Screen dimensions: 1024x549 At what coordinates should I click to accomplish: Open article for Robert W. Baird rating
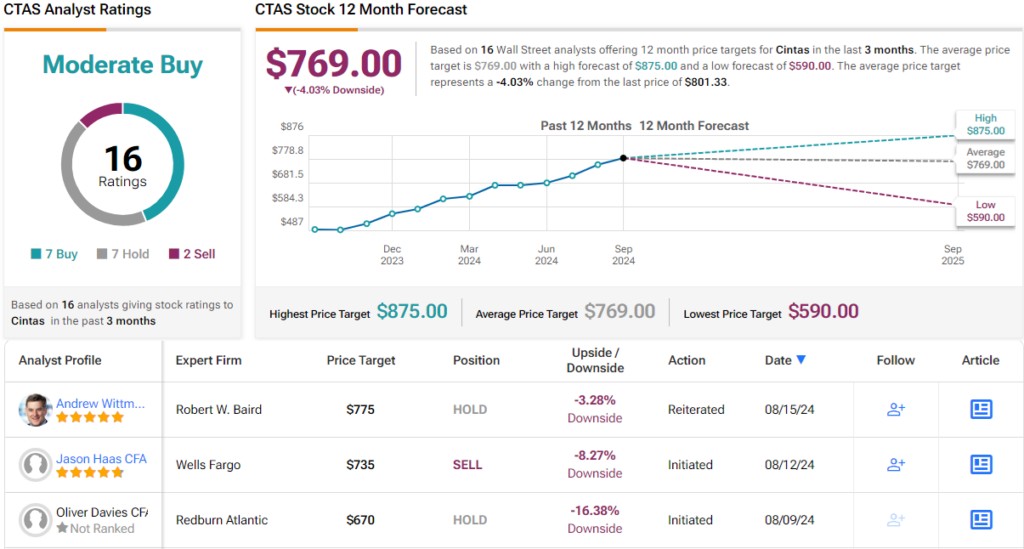(981, 409)
